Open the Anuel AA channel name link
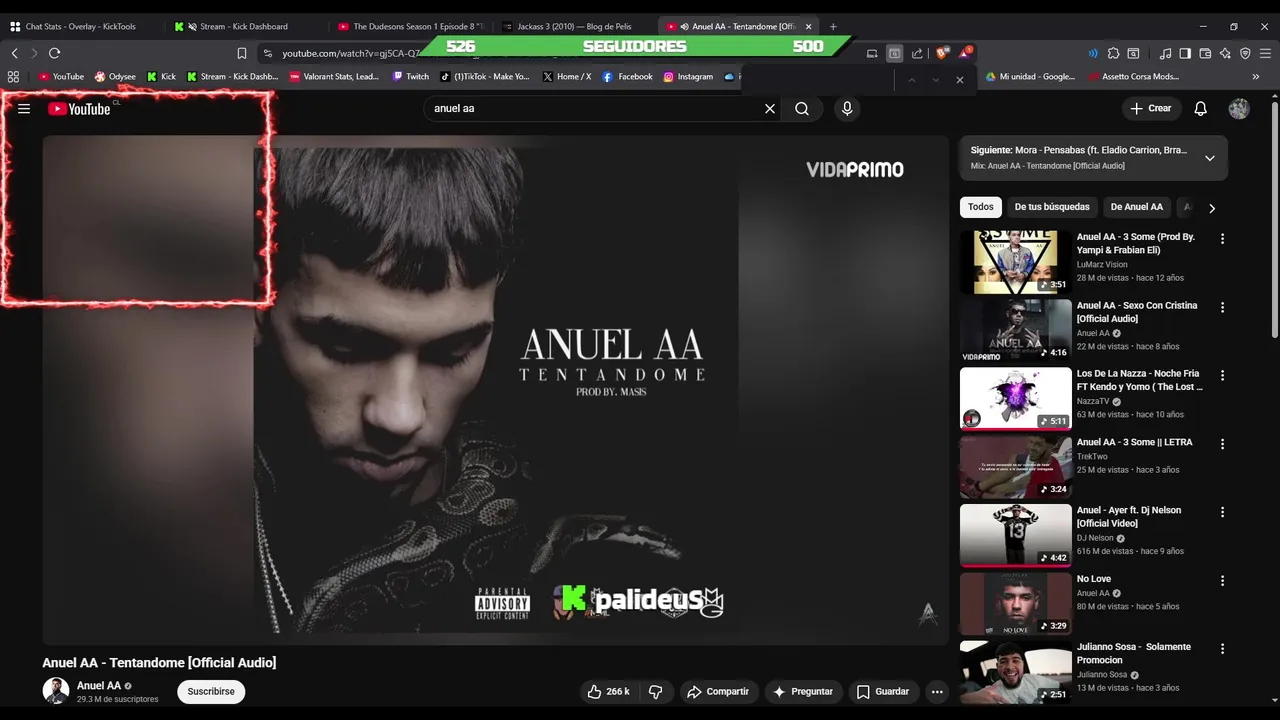 click(99, 685)
